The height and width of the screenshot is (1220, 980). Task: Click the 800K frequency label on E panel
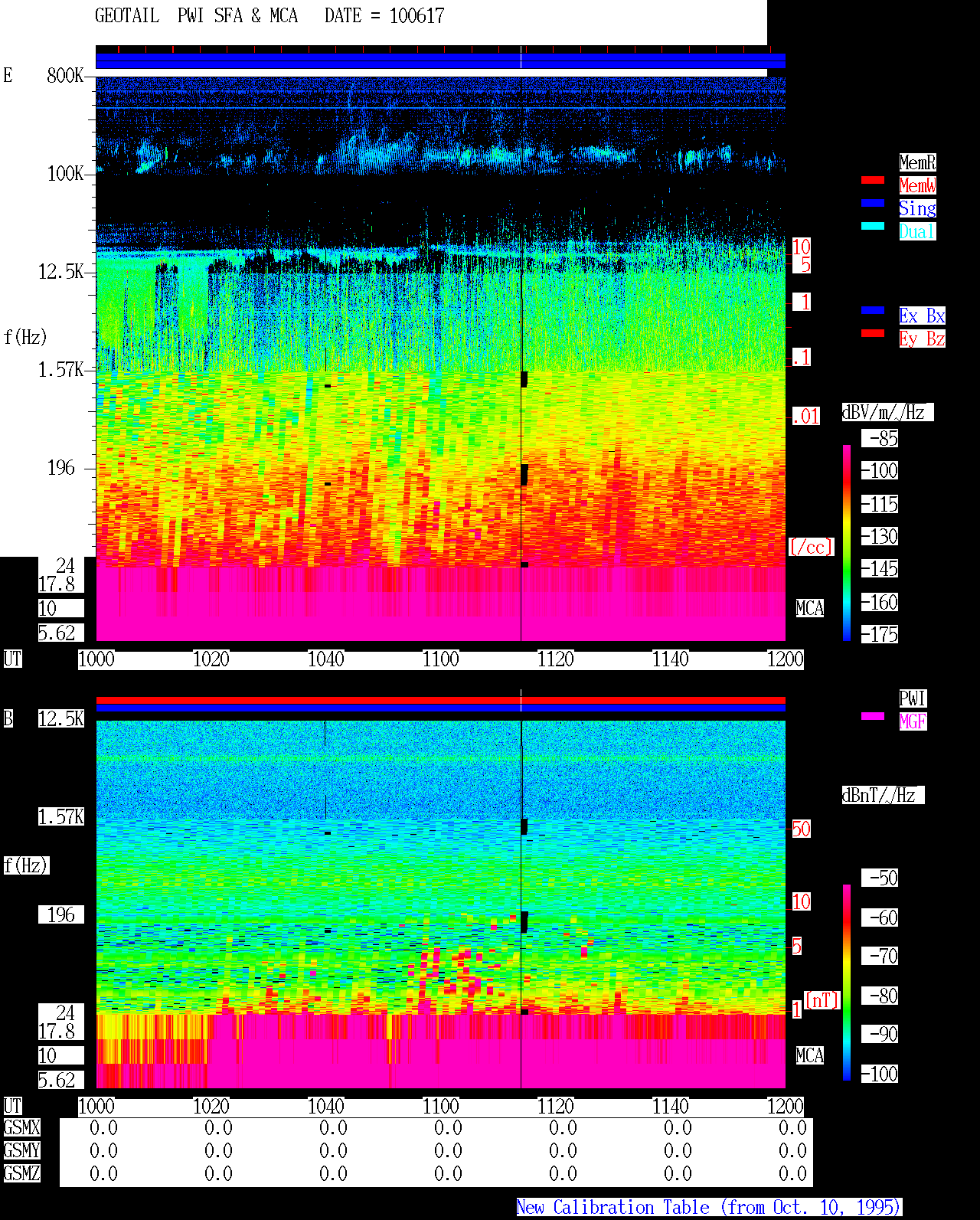pyautogui.click(x=65, y=75)
